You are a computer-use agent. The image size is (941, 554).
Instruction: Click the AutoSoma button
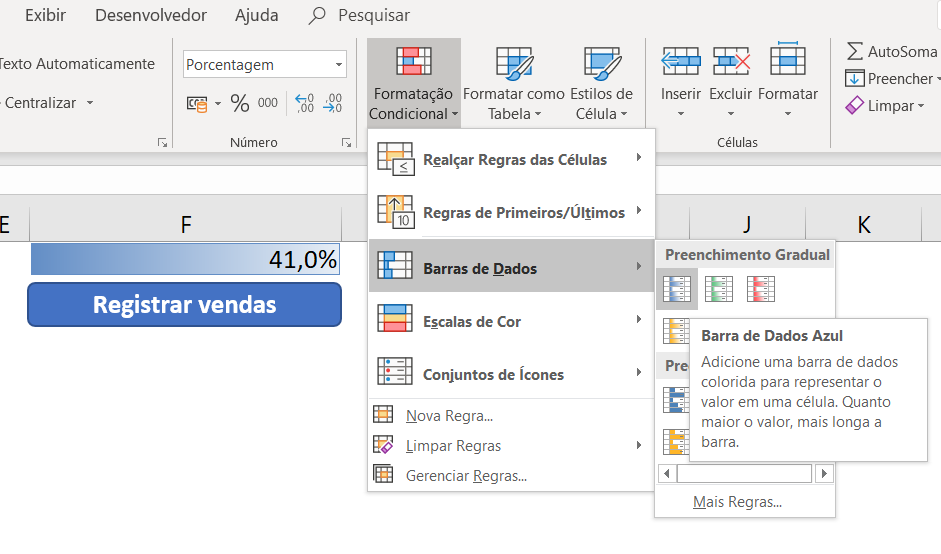tap(892, 52)
